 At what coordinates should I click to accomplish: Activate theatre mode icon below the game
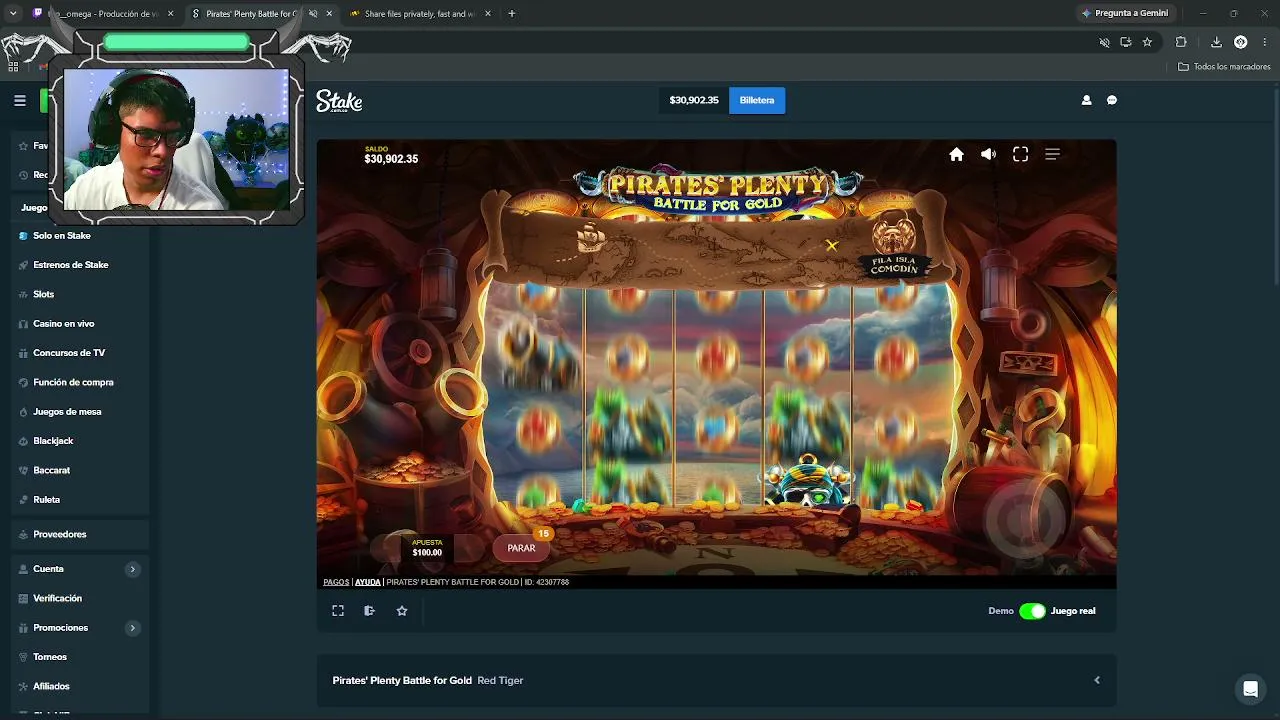click(369, 611)
